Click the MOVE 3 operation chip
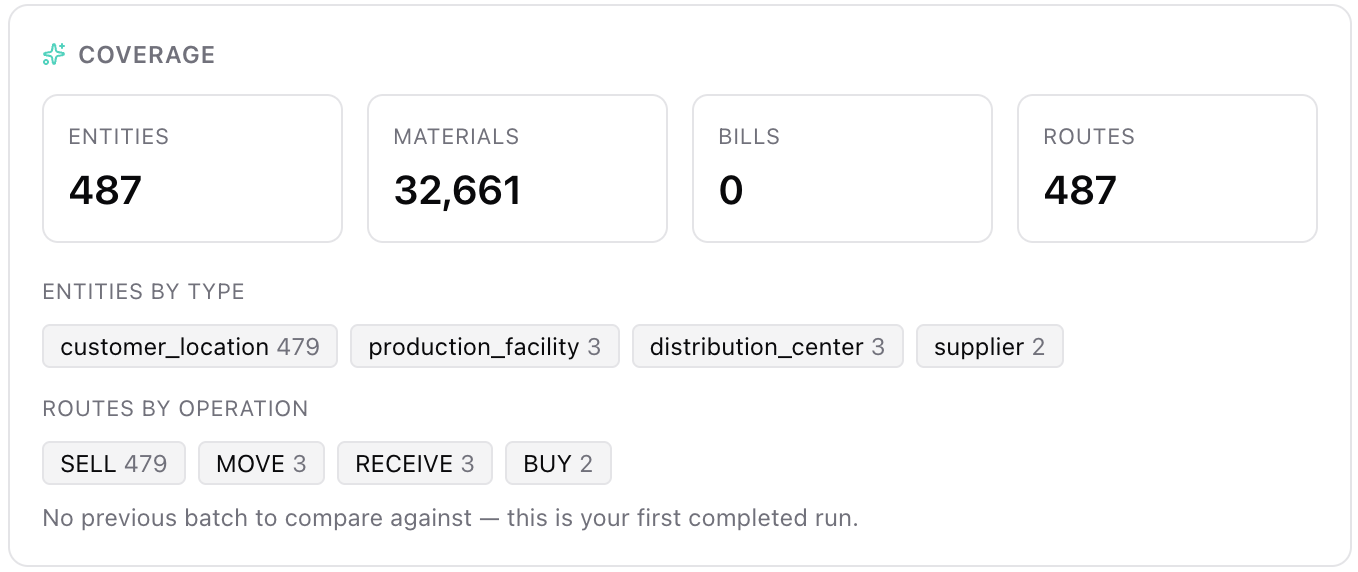This screenshot has width=1358, height=572. coord(261,463)
